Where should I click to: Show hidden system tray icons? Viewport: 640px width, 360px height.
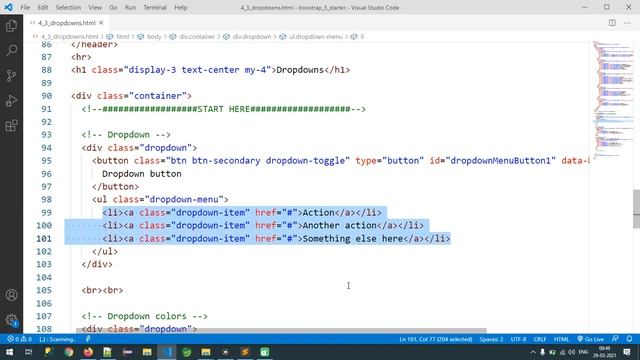pyautogui.click(x=533, y=352)
